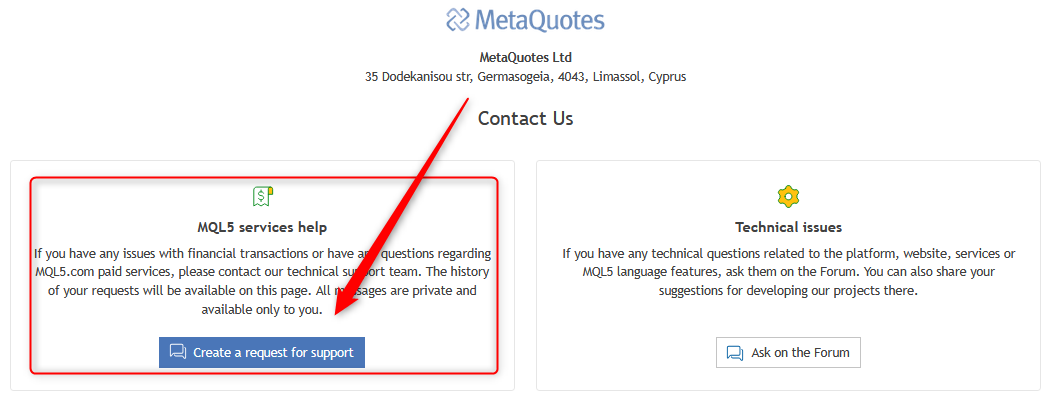The width and height of the screenshot is (1056, 404).
Task: Click the Contact Us heading
Action: pos(525,118)
